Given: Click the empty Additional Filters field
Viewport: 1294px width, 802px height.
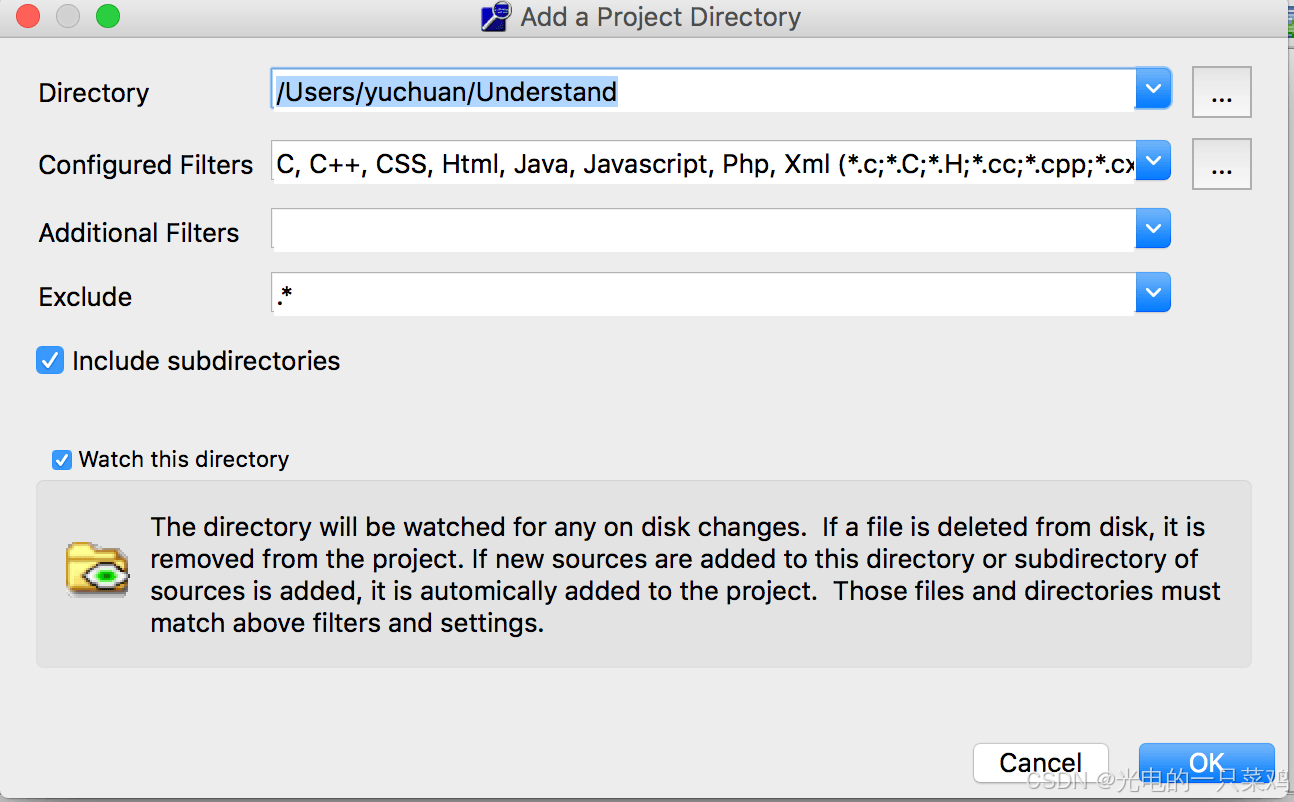Looking at the screenshot, I should pos(700,231).
